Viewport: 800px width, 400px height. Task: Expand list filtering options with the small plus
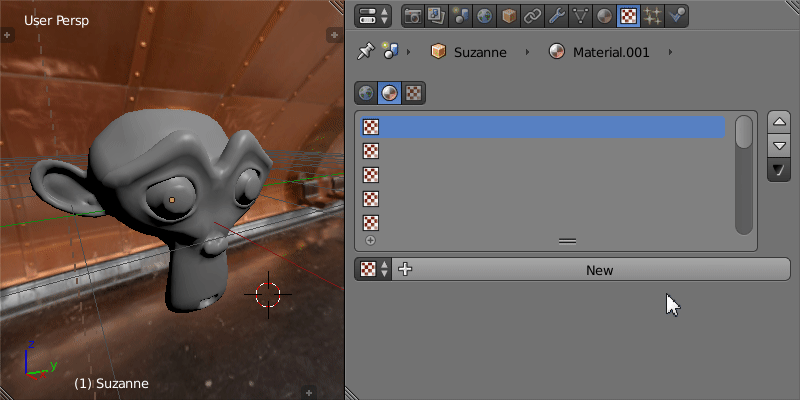coord(370,240)
